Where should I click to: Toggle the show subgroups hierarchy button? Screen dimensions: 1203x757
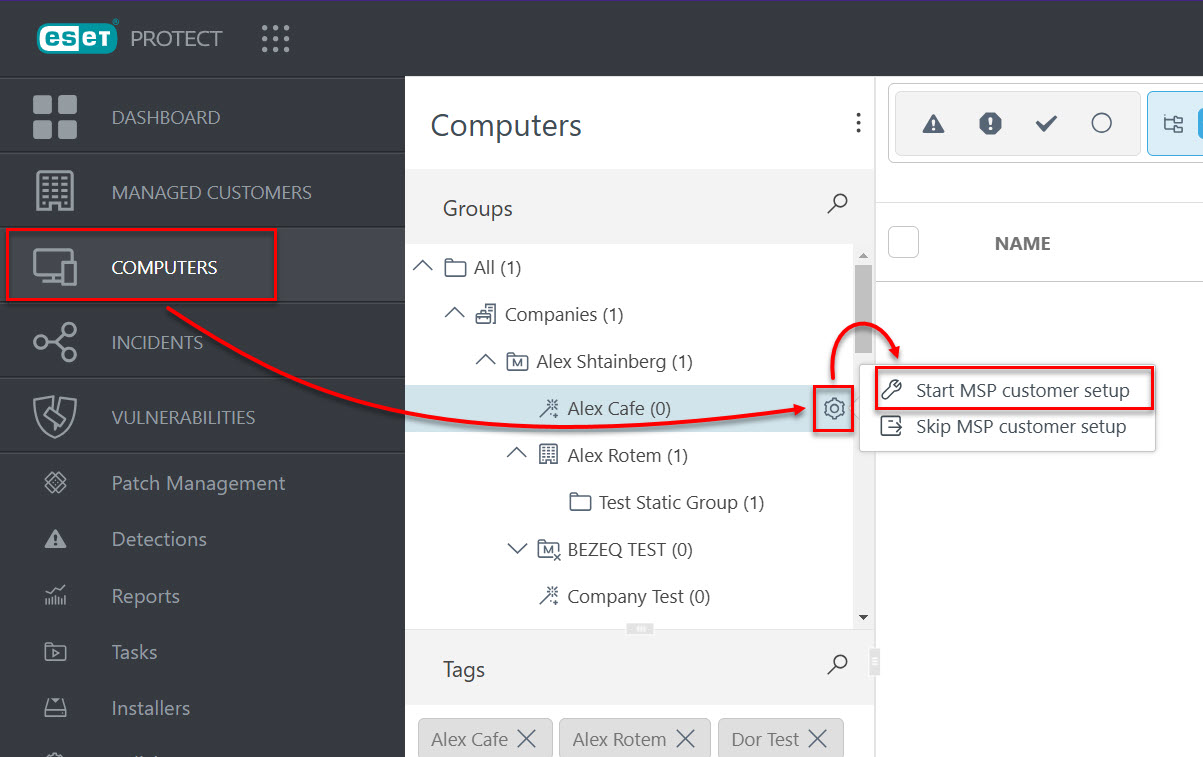point(1173,124)
